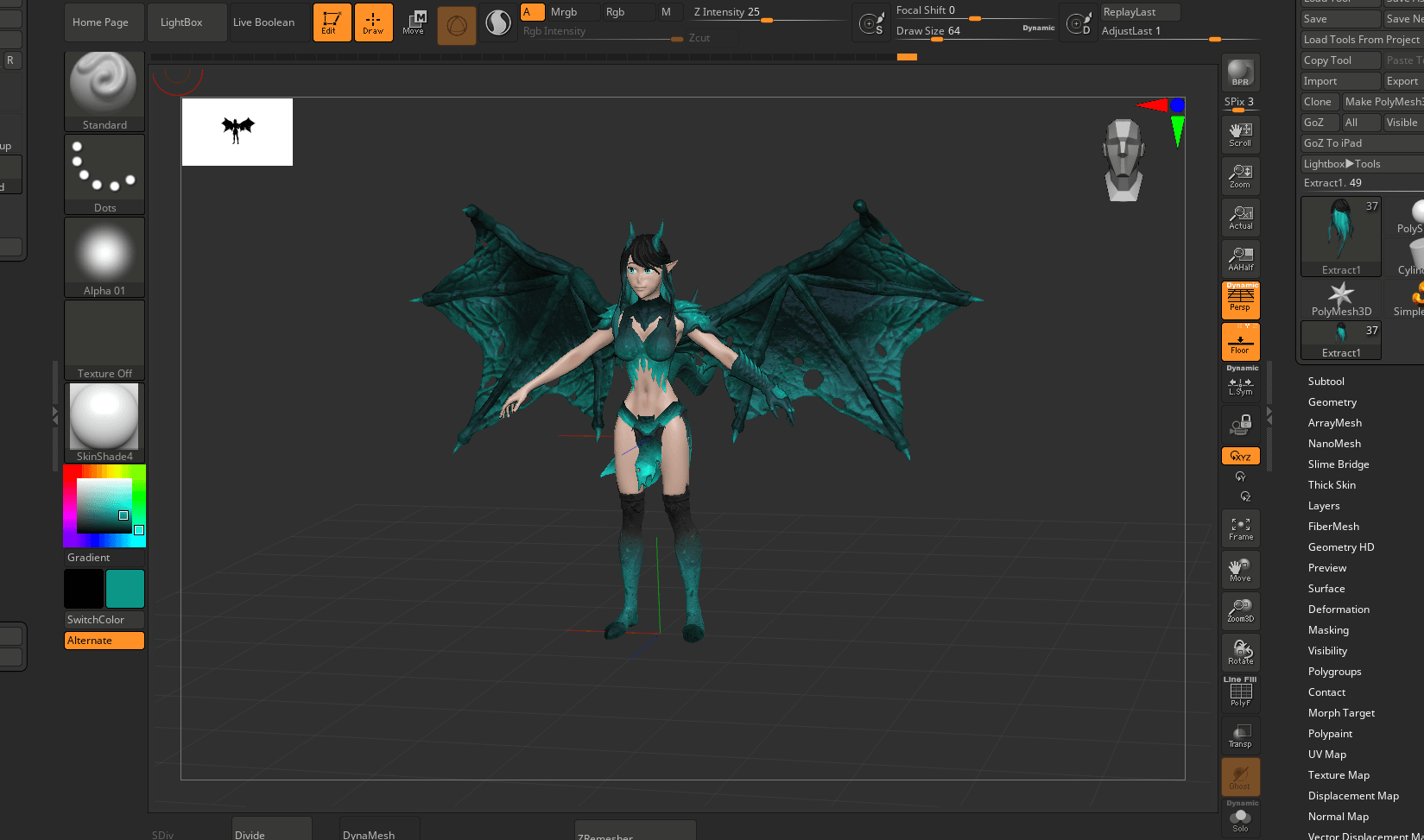Adjust the Draw Size slider
The width and height of the screenshot is (1424, 840).
975,31
